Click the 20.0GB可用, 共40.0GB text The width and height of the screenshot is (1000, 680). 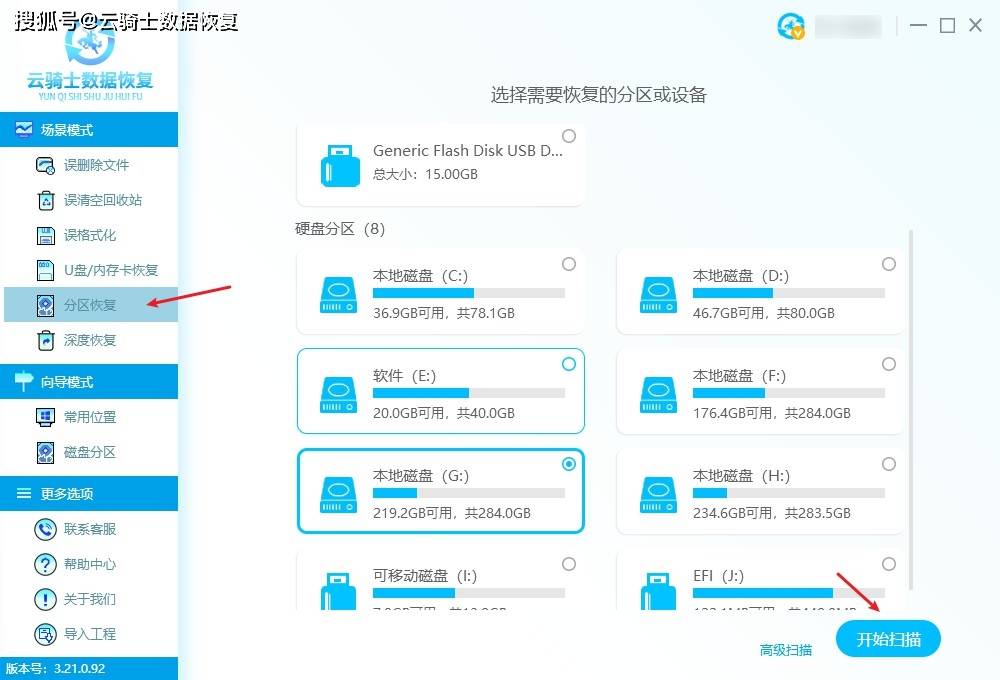click(444, 413)
